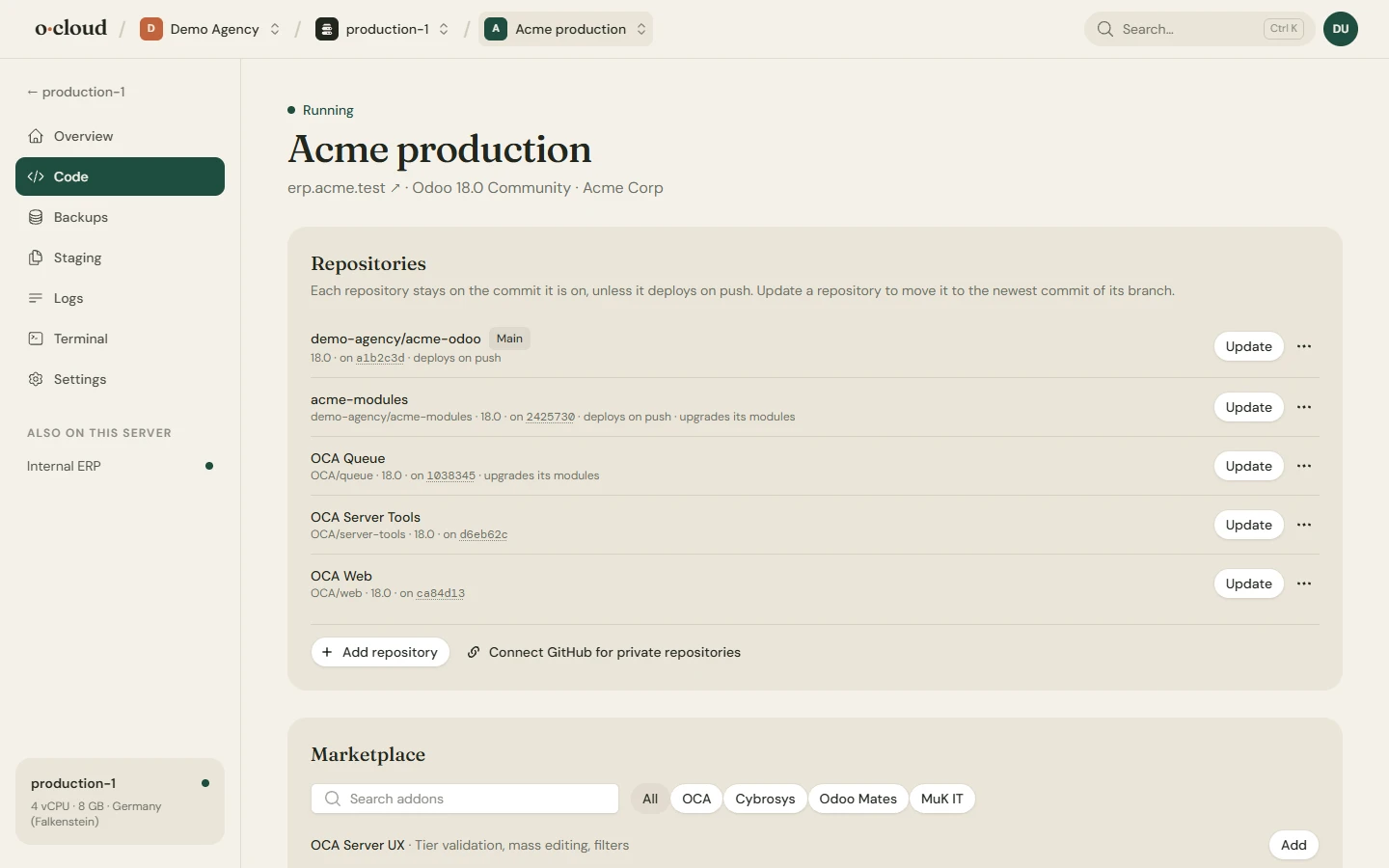
Task: Open the erp.acme.test external link
Action: point(343,188)
